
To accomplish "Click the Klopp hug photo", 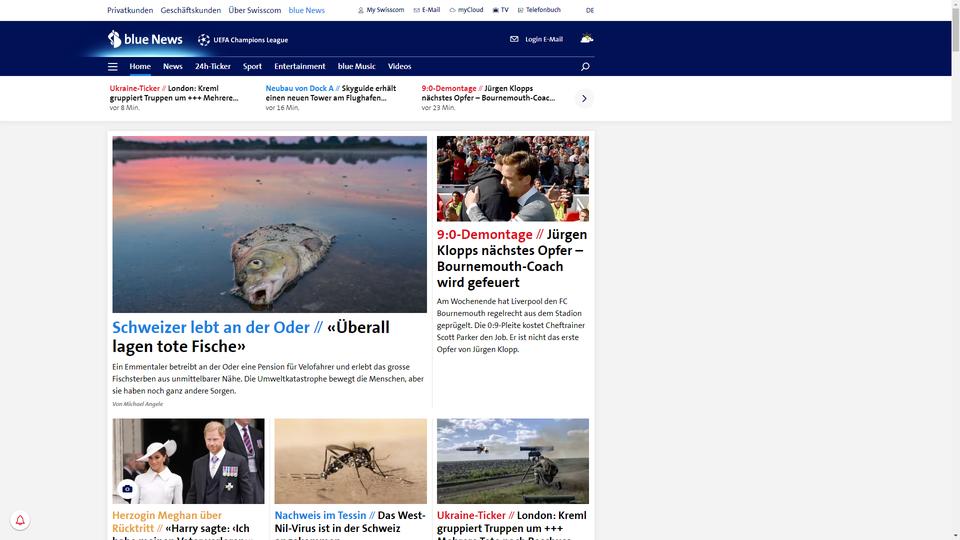I will tap(512, 178).
